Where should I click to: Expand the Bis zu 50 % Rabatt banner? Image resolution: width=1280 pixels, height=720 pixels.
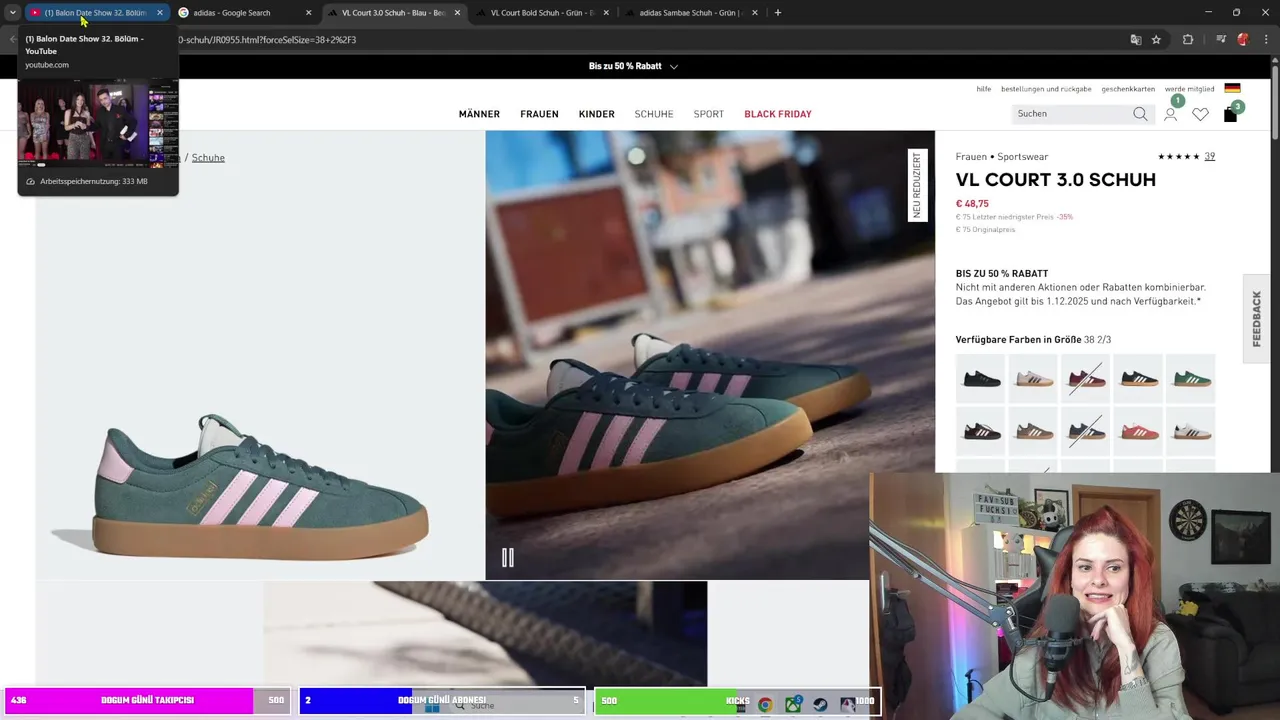click(674, 66)
